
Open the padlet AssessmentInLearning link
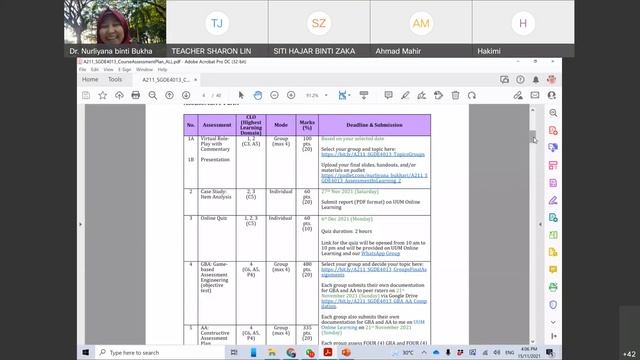pyautogui.click(x=374, y=178)
